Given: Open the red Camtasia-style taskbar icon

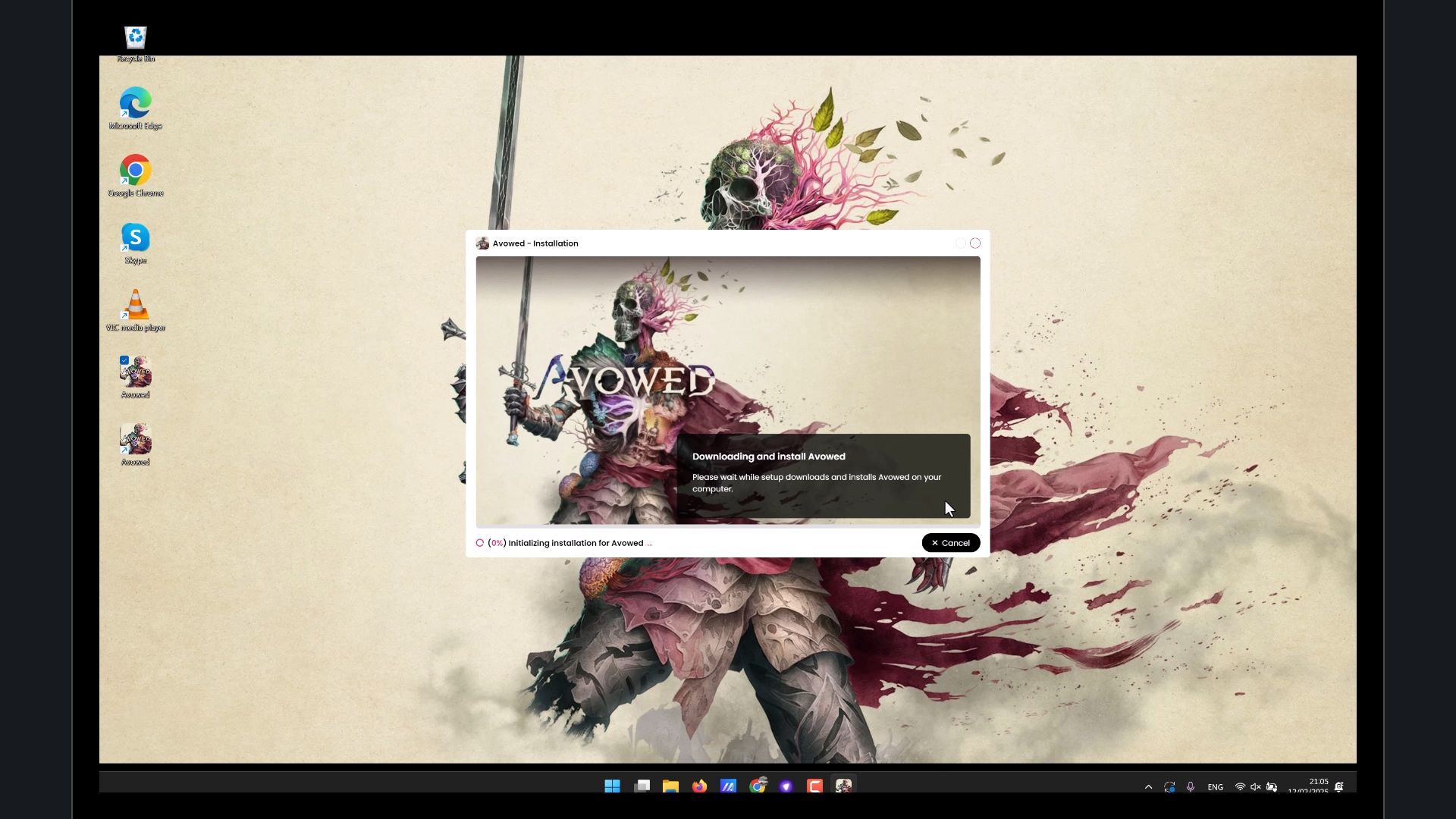Looking at the screenshot, I should tap(814, 786).
